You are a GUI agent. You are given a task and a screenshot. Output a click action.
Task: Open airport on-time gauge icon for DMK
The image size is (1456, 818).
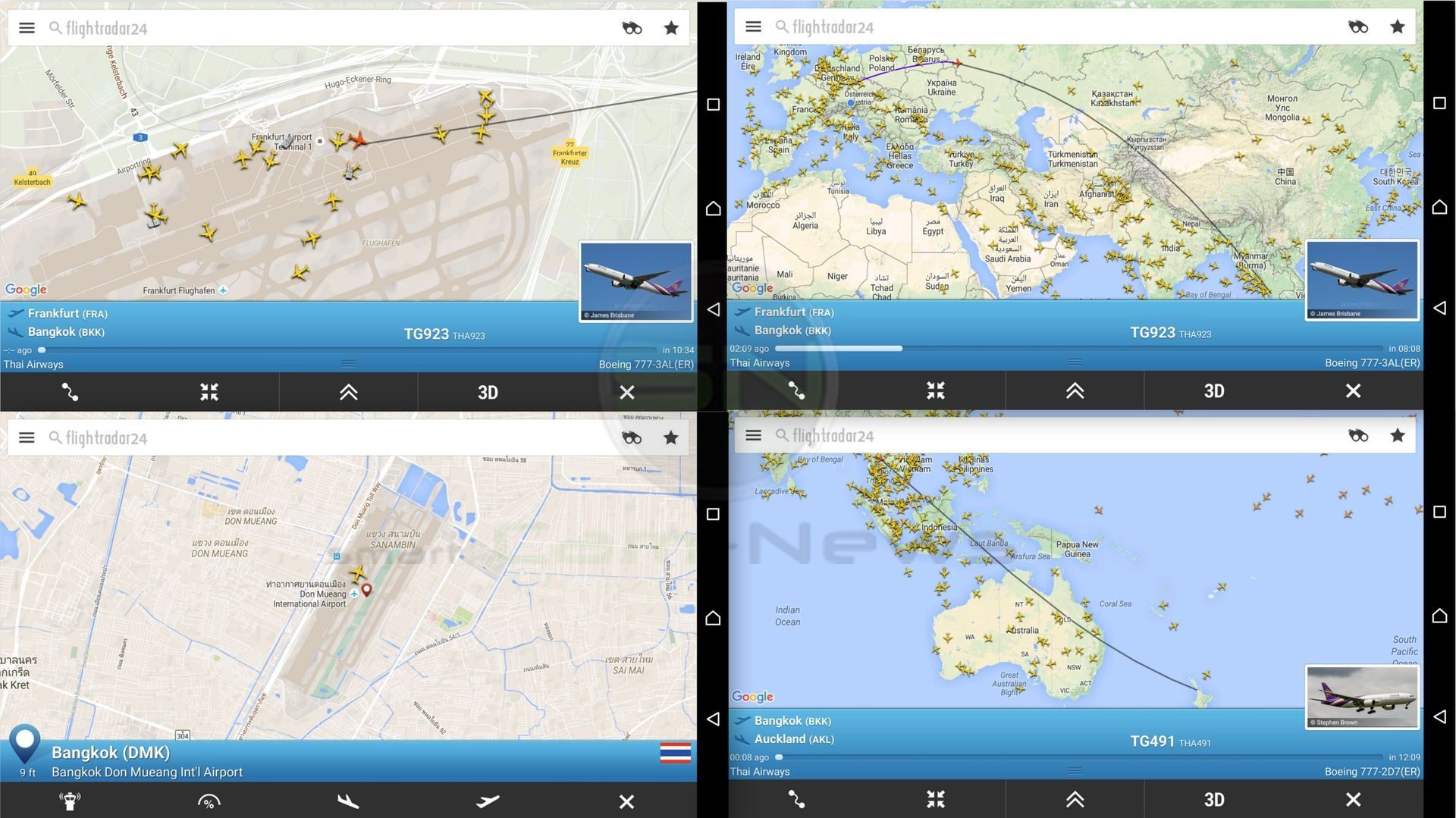(x=209, y=801)
